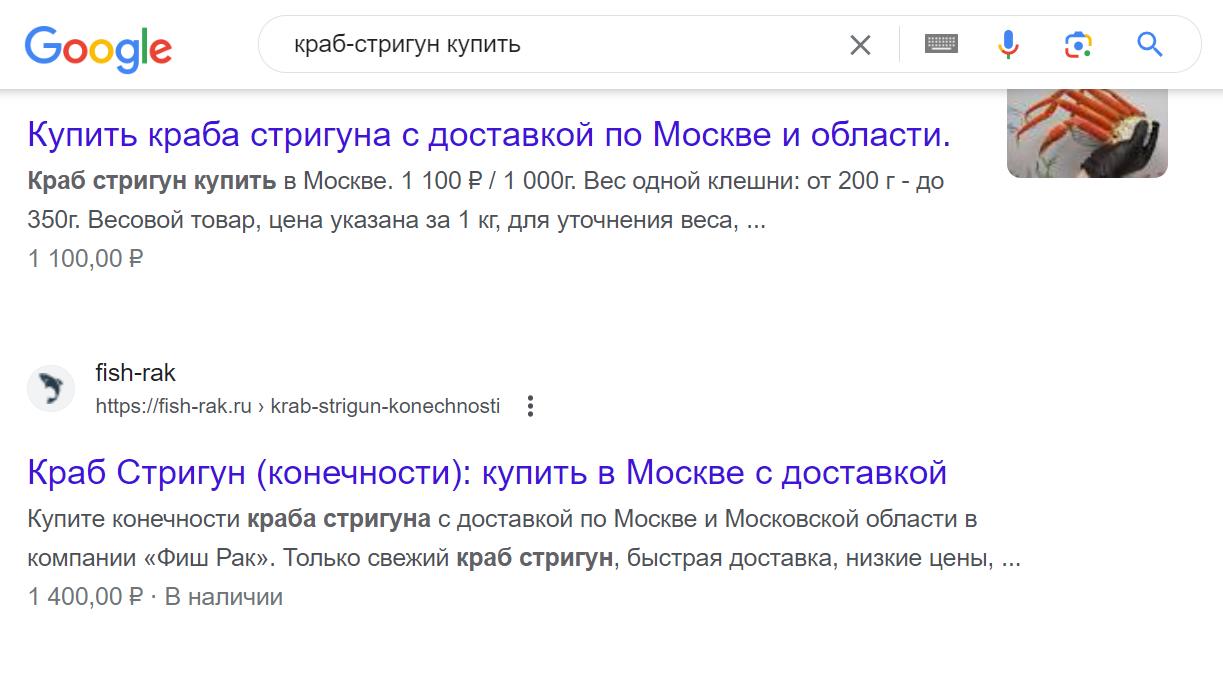
Task: Click the 1 100,00 ₽ price text
Action: 86,259
